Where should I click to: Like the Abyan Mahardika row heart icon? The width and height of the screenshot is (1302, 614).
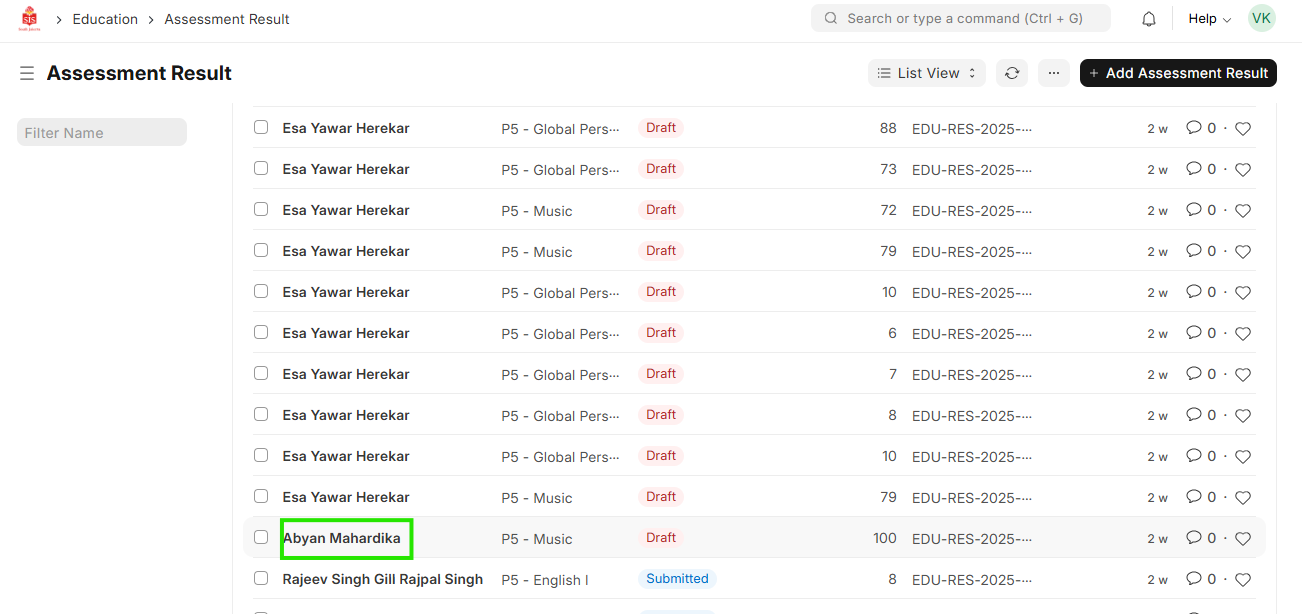coord(1243,539)
